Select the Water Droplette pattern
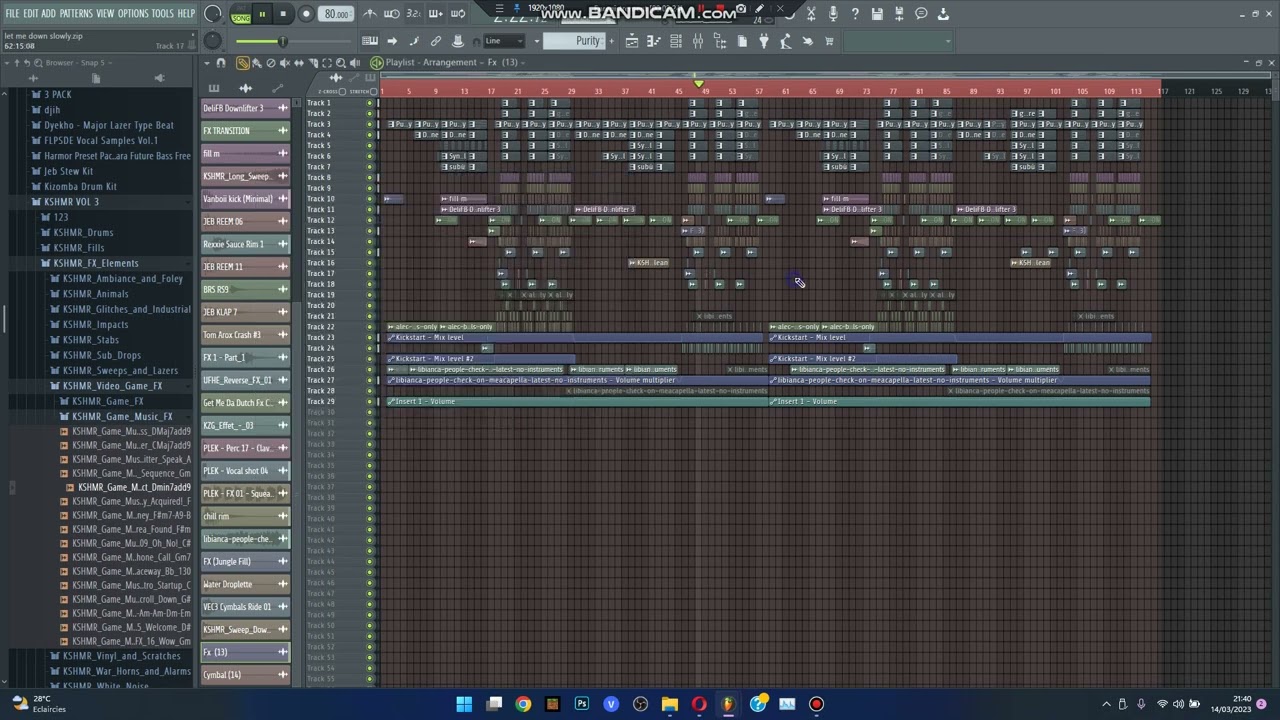 (x=245, y=584)
